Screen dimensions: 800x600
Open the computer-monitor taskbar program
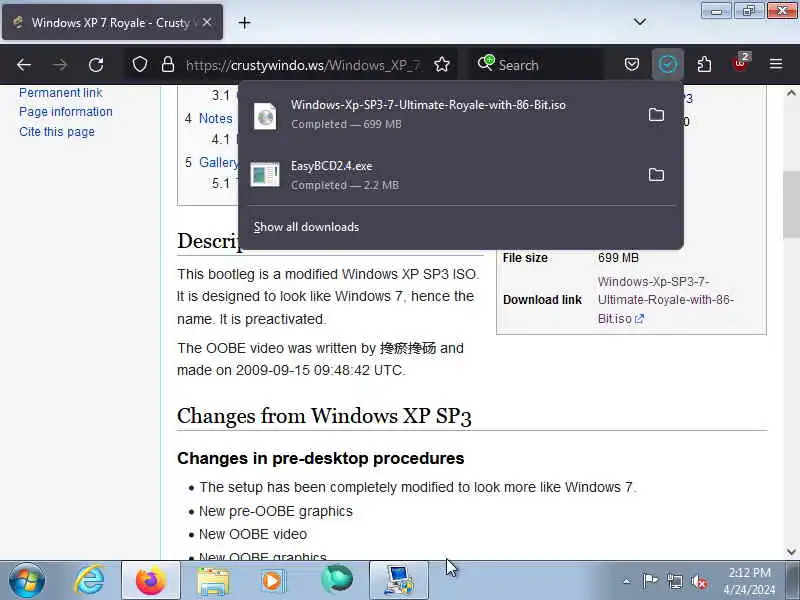click(x=398, y=581)
